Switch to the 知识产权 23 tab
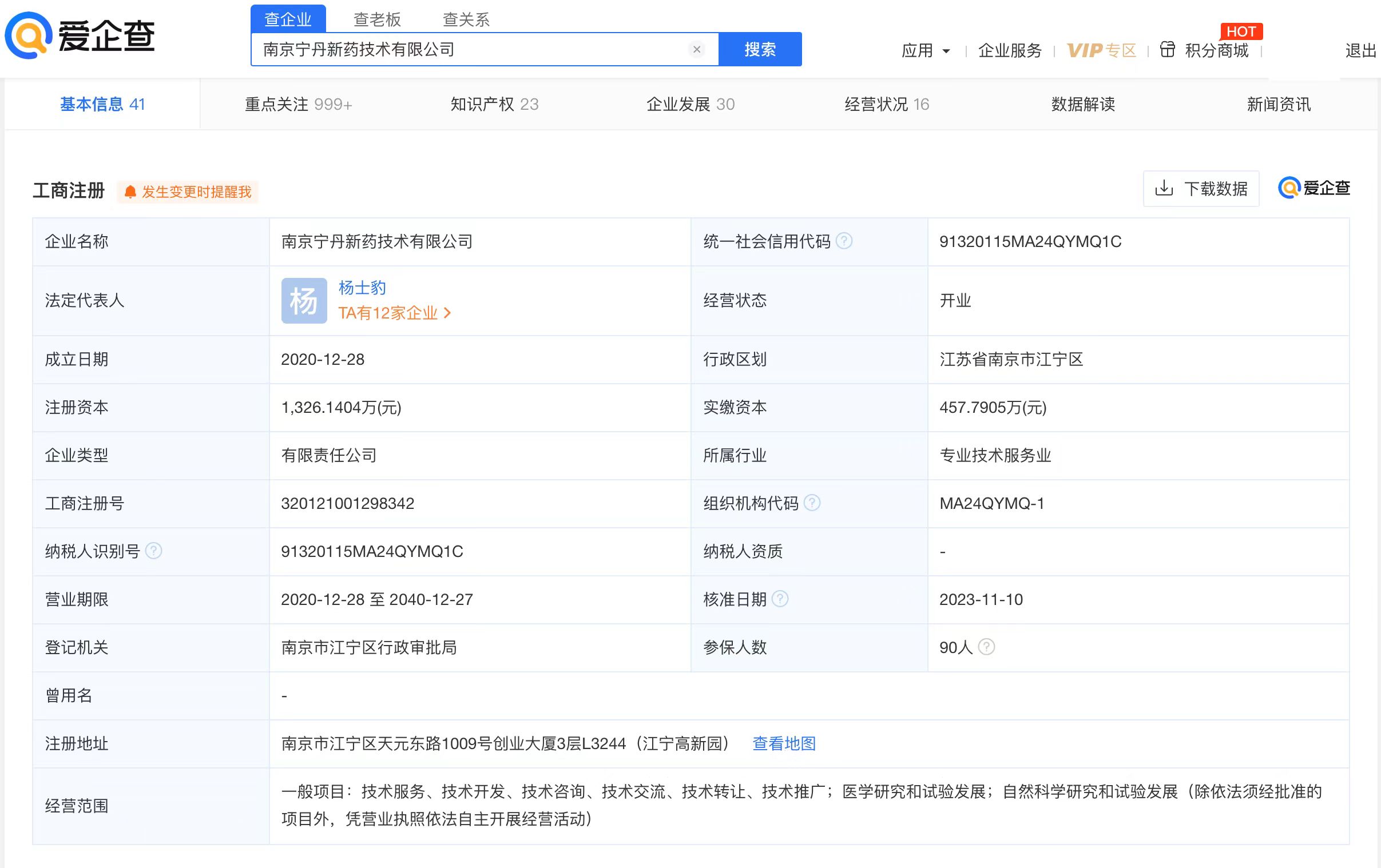This screenshot has width=1381, height=868. tap(494, 104)
